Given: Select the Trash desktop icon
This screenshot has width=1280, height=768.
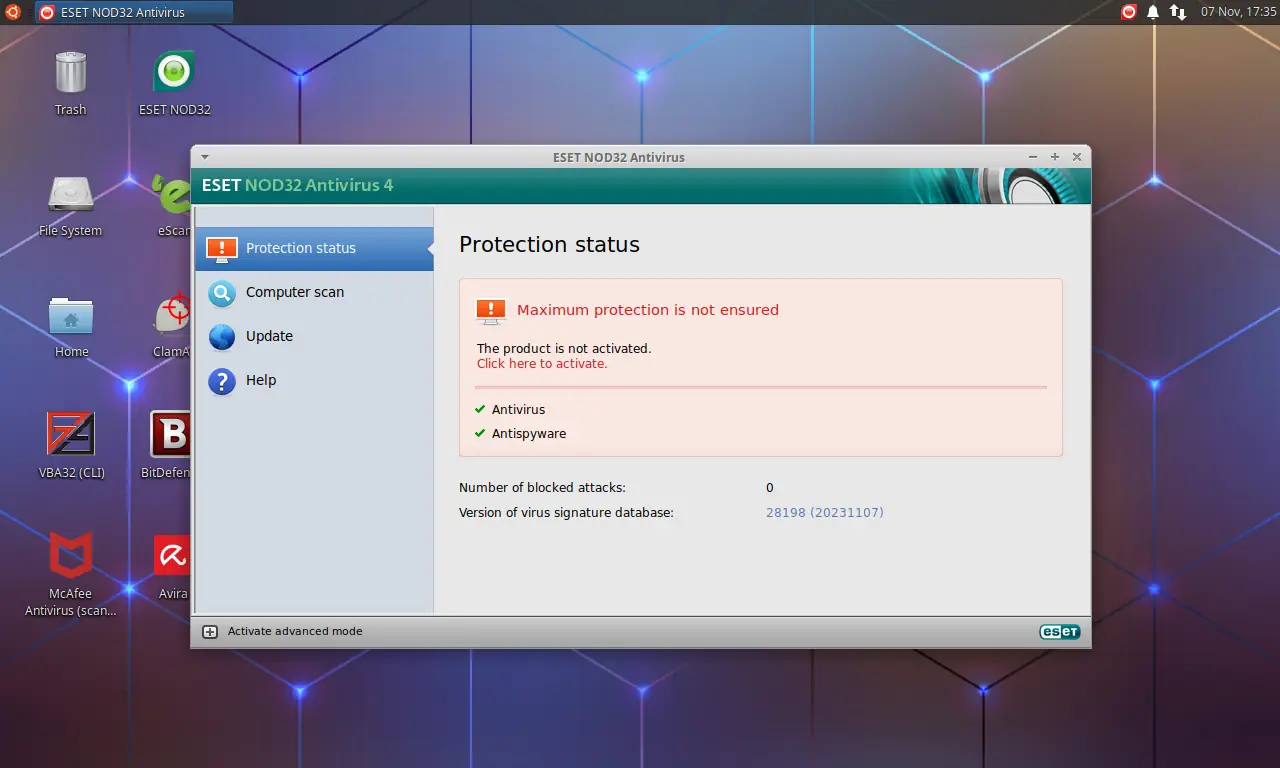Looking at the screenshot, I should (71, 83).
